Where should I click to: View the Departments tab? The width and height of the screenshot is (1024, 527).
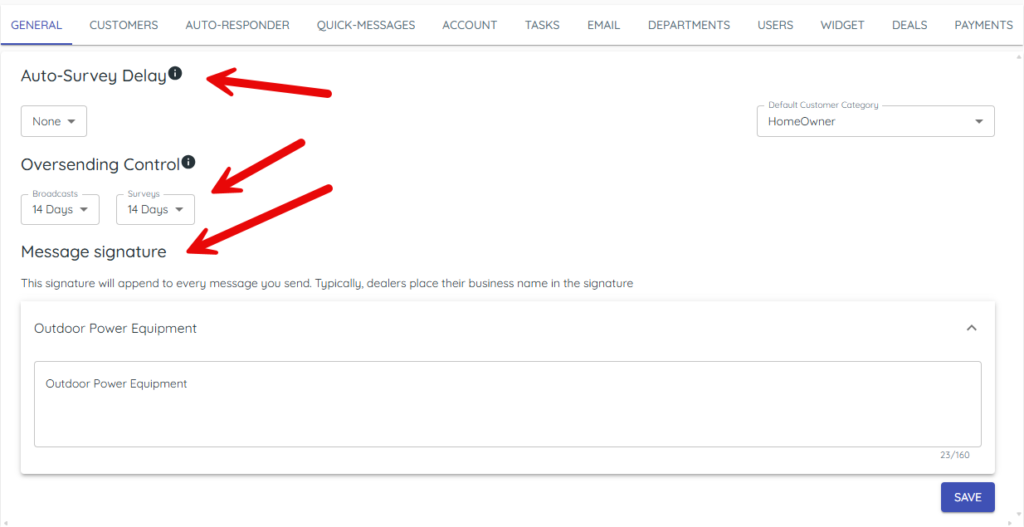pyautogui.click(x=688, y=25)
